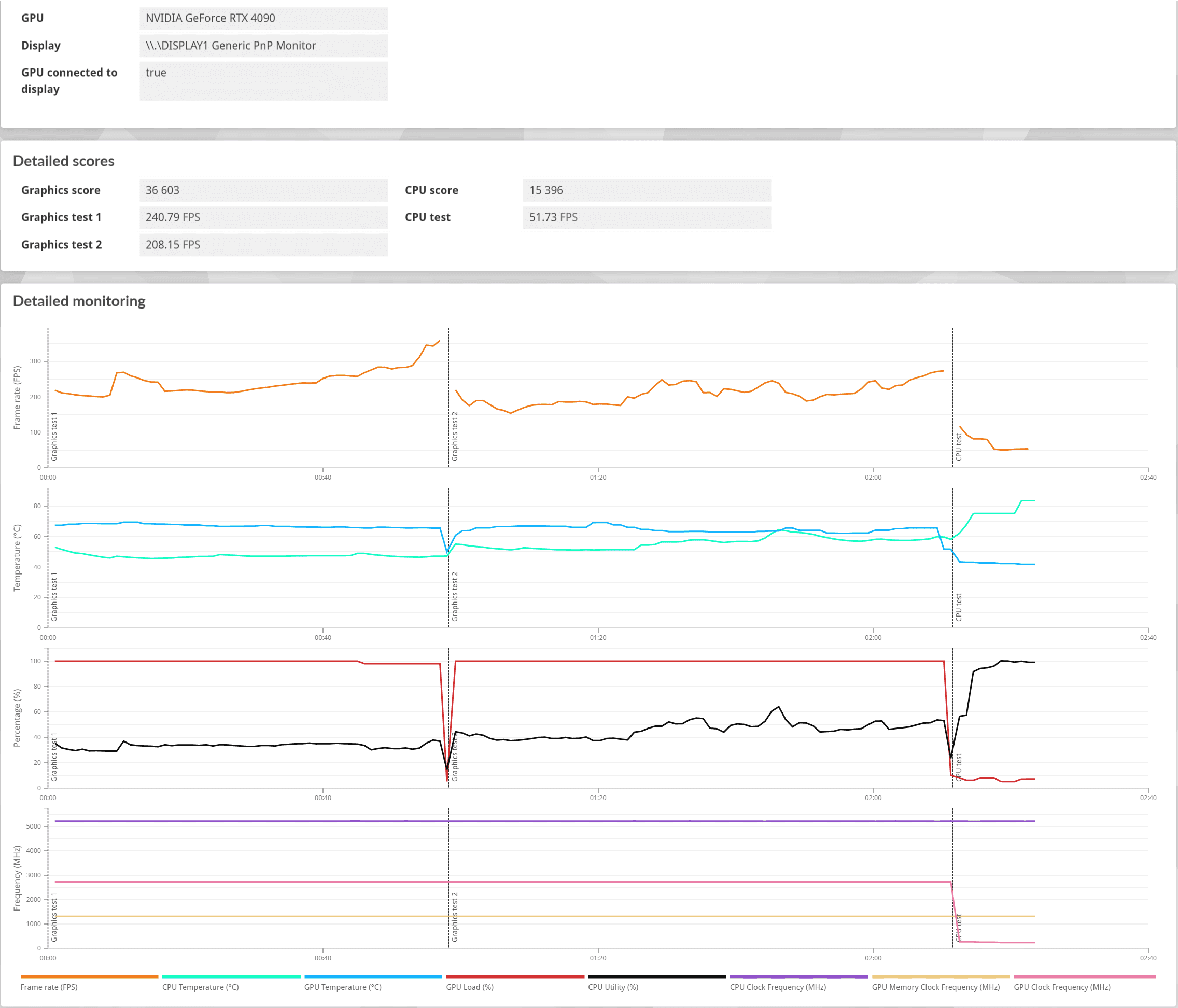Click the orange Frame rate color bar
The image size is (1178, 1008).
coord(89,977)
